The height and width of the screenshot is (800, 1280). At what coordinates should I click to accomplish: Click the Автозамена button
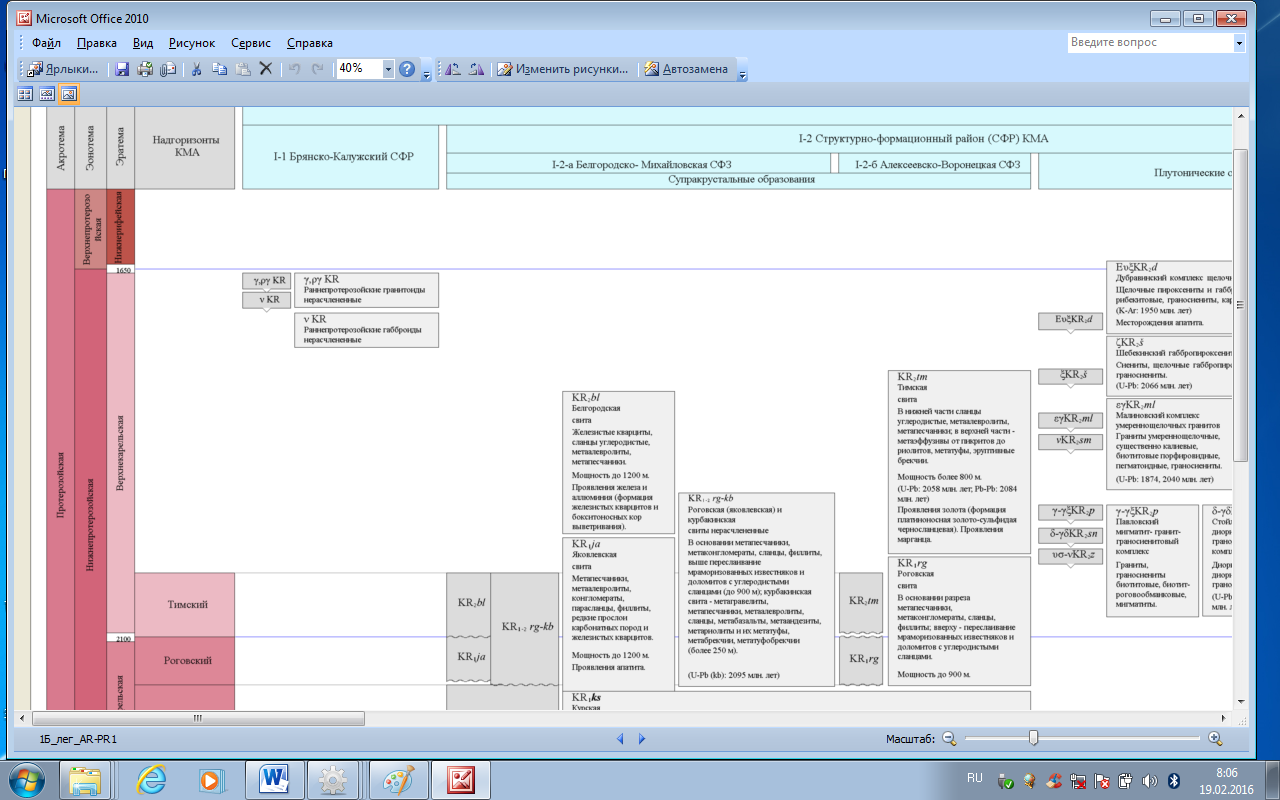(686, 69)
